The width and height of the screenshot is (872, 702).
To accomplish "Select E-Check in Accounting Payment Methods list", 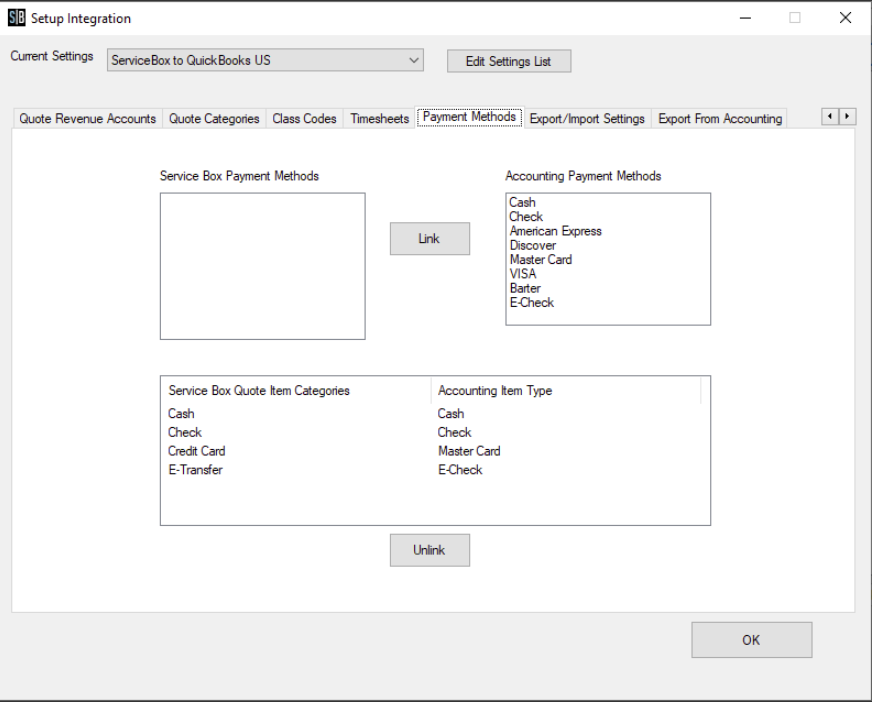I will coord(531,303).
